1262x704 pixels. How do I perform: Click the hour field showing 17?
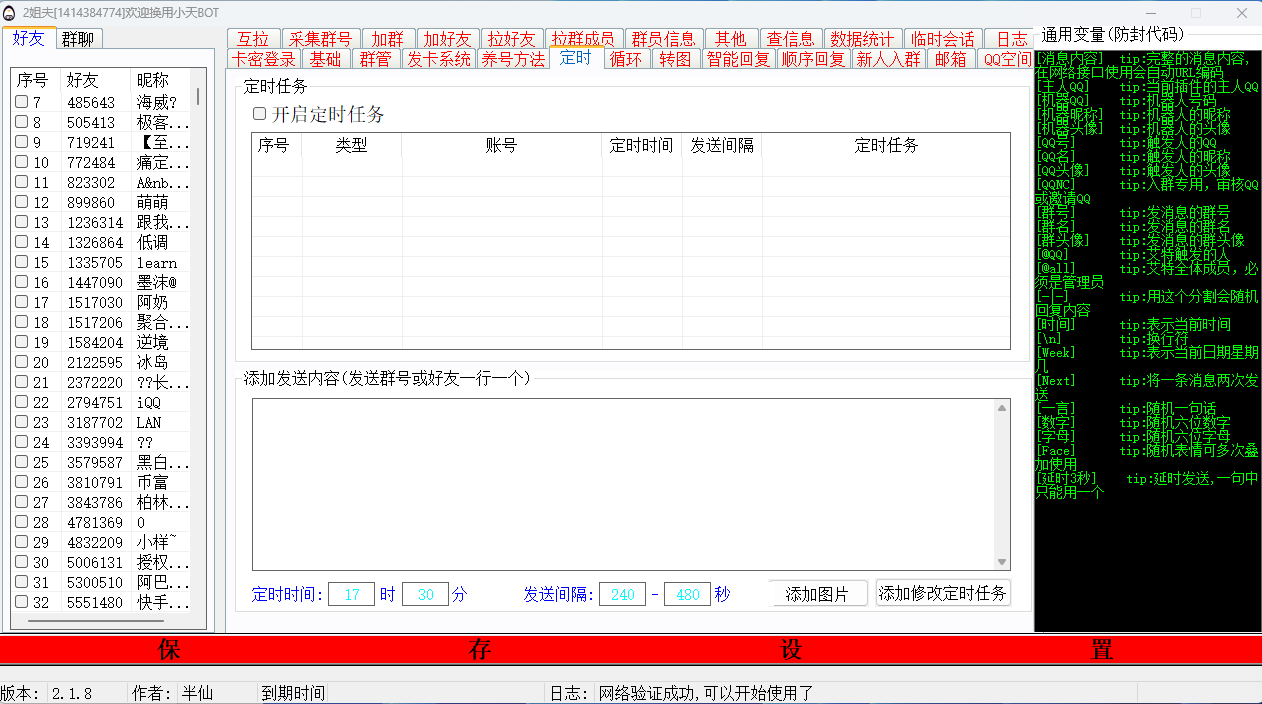351,594
